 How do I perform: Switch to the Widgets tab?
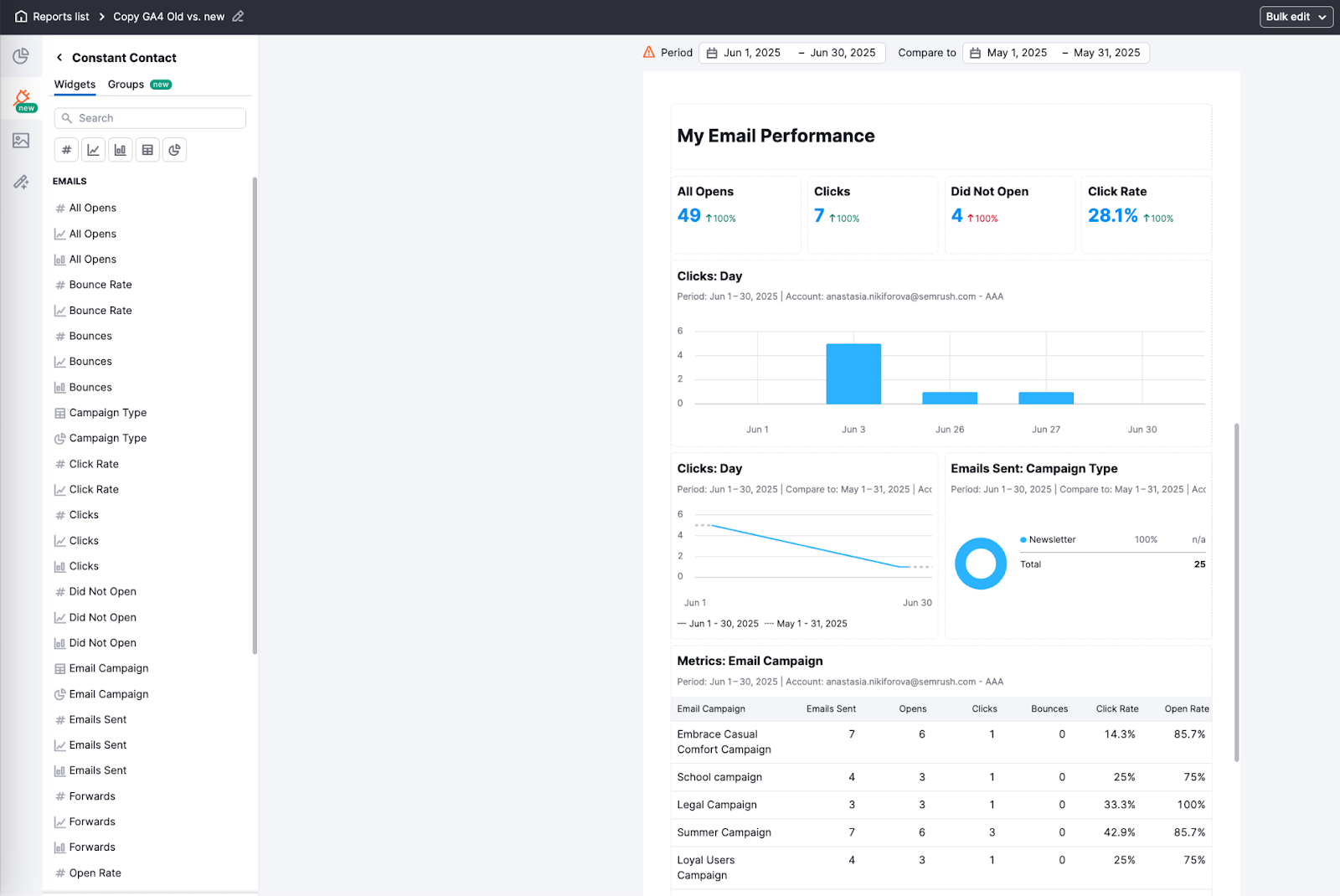pos(75,84)
